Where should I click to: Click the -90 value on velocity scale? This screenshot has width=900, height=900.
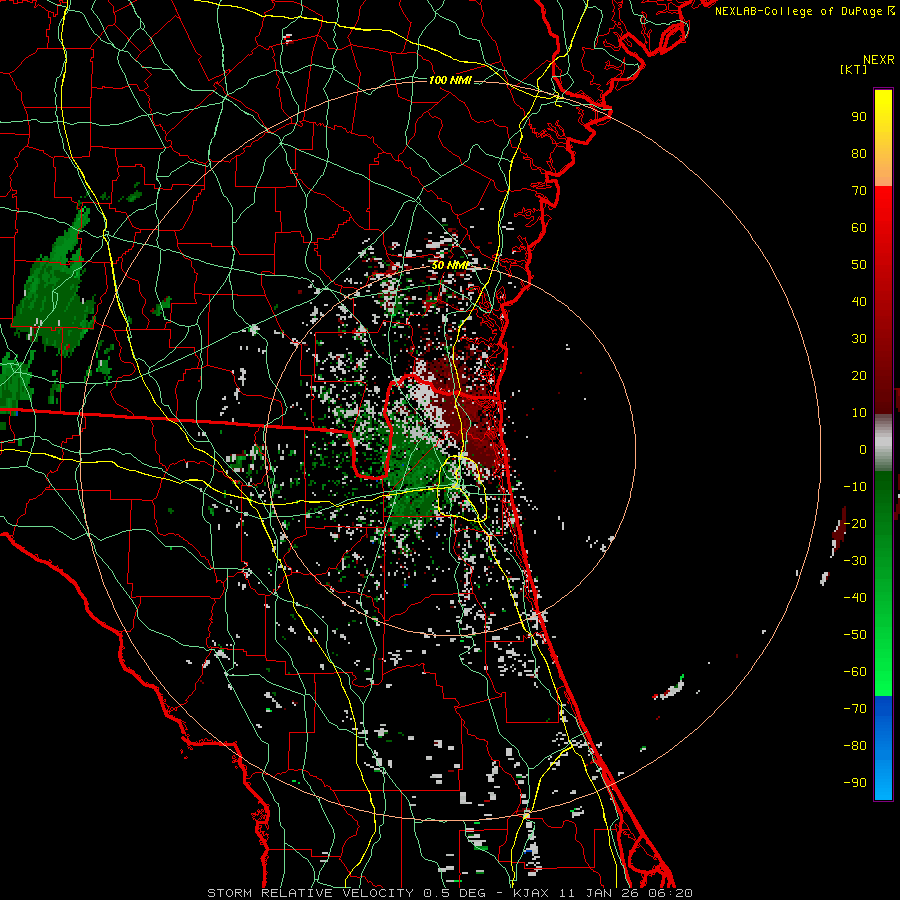855,783
